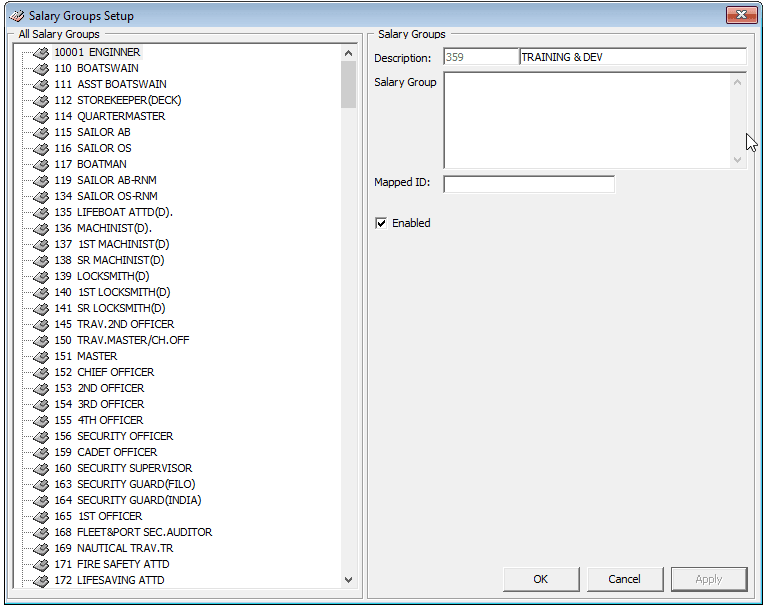Screen dimensions: 763x606
Task: Click the icon beside 153 2ND OFFICER
Action: (x=41, y=389)
